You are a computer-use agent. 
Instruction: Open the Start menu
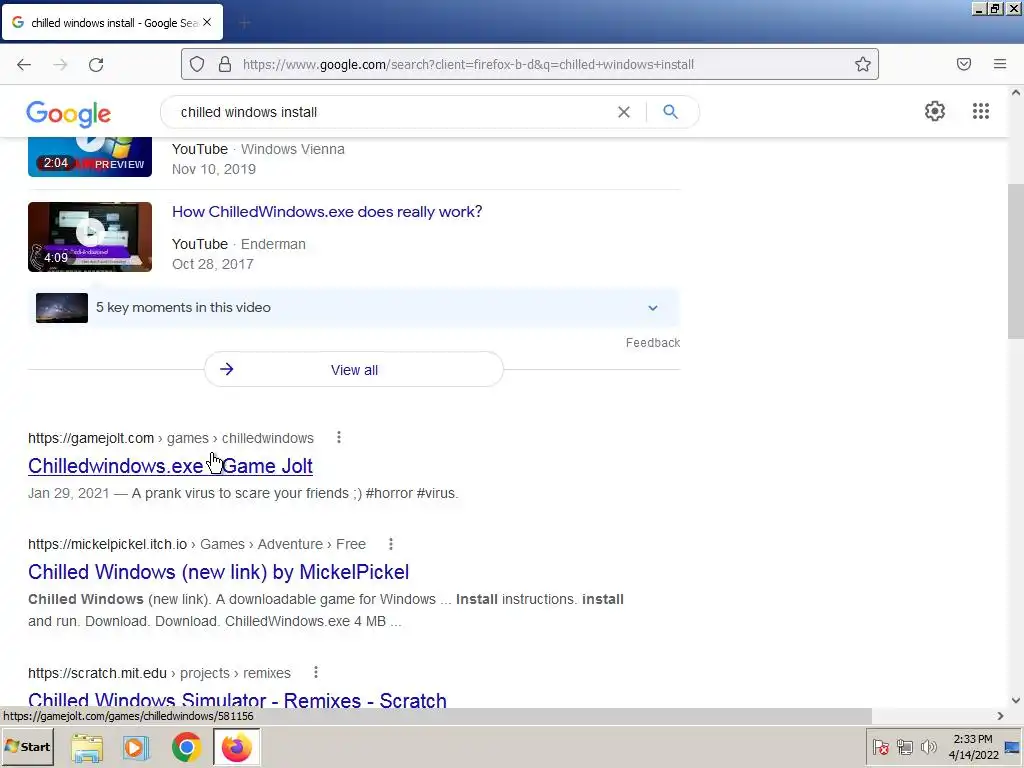coord(27,746)
